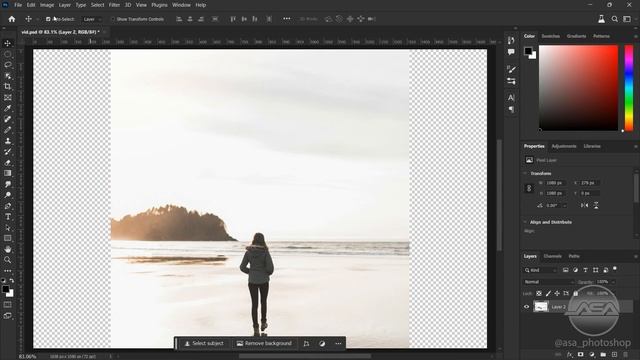Image resolution: width=640 pixels, height=360 pixels.
Task: Open the rotation angle dropdown
Action: click(x=565, y=205)
